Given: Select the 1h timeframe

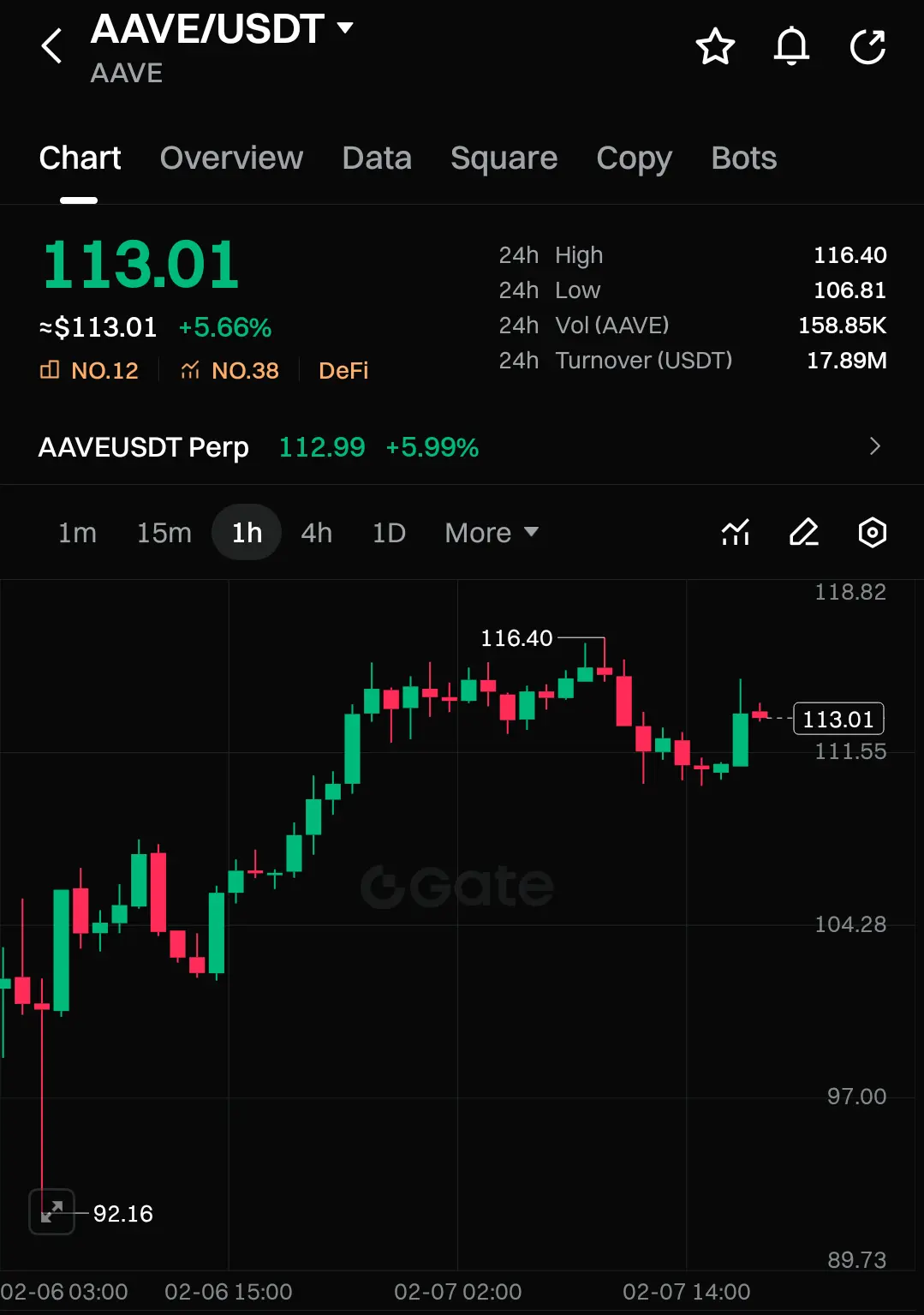Looking at the screenshot, I should (247, 532).
